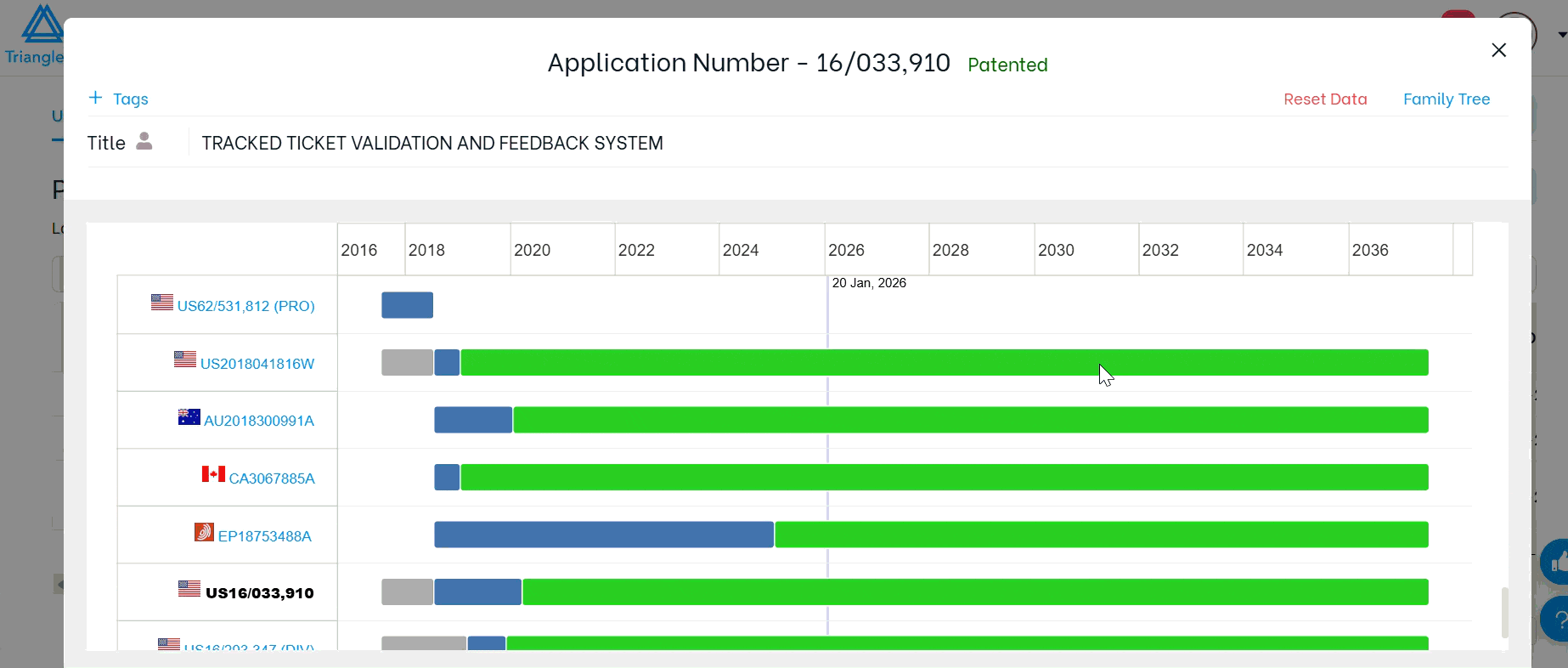Click the Australian flag icon
The image size is (1568, 668).
tap(189, 417)
